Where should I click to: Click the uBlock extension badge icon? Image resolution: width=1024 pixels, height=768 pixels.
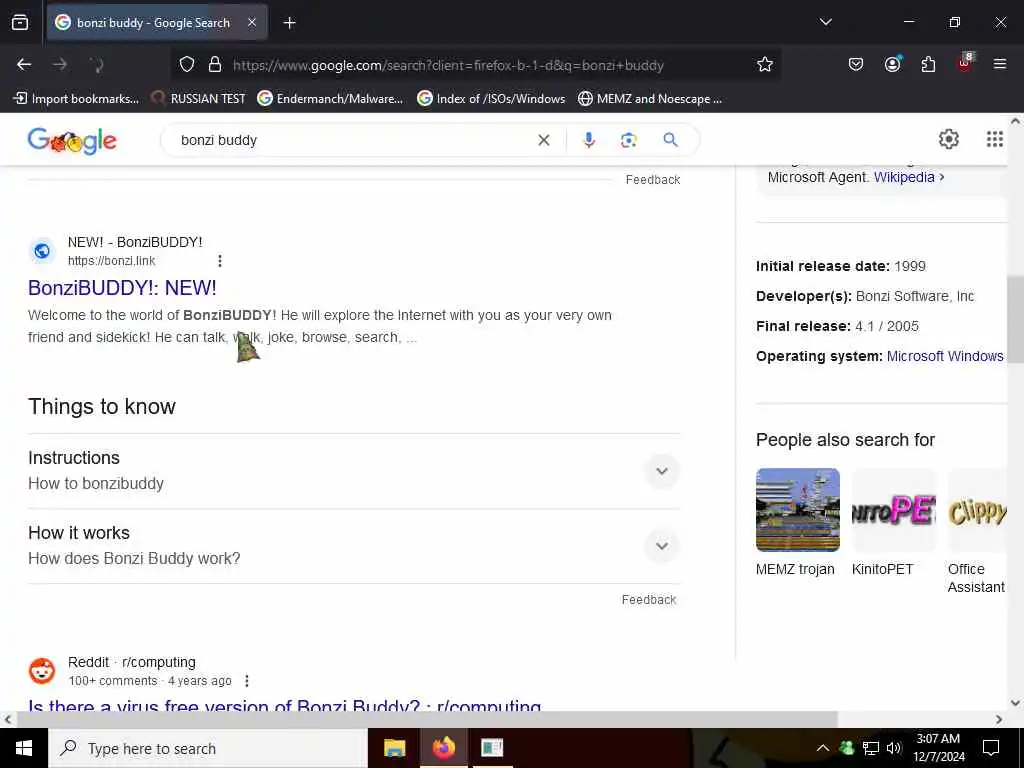tap(965, 63)
